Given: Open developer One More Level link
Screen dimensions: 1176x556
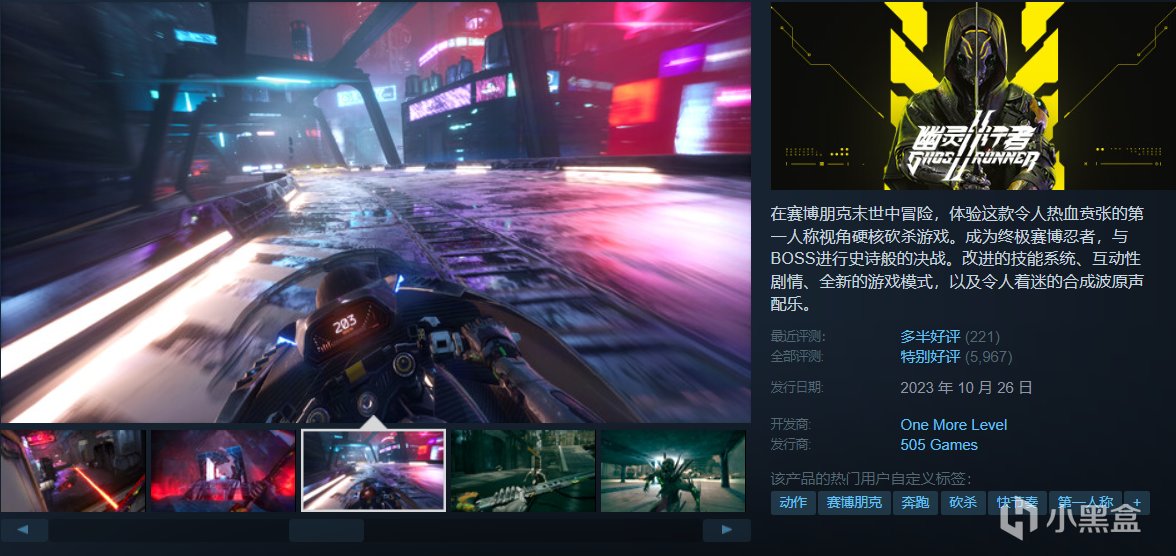Looking at the screenshot, I should coord(953,425).
